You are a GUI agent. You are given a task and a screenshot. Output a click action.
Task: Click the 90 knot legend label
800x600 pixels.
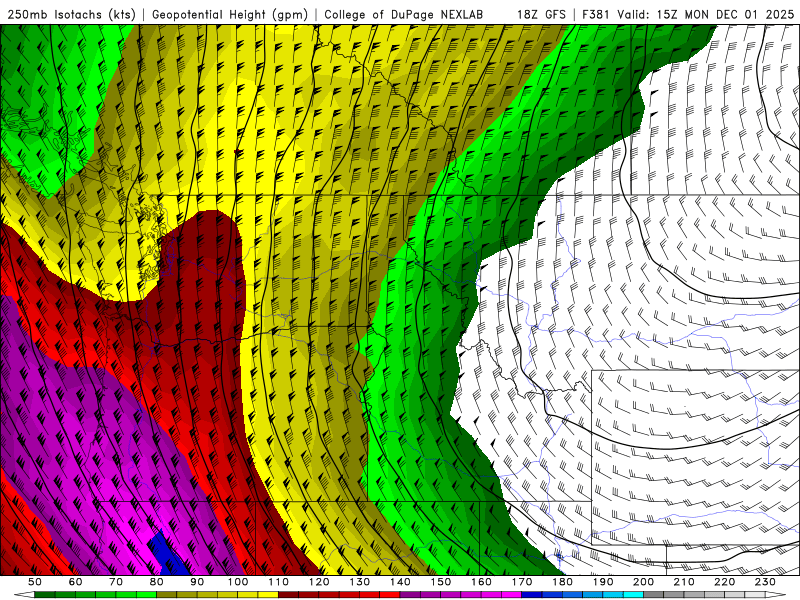click(197, 582)
